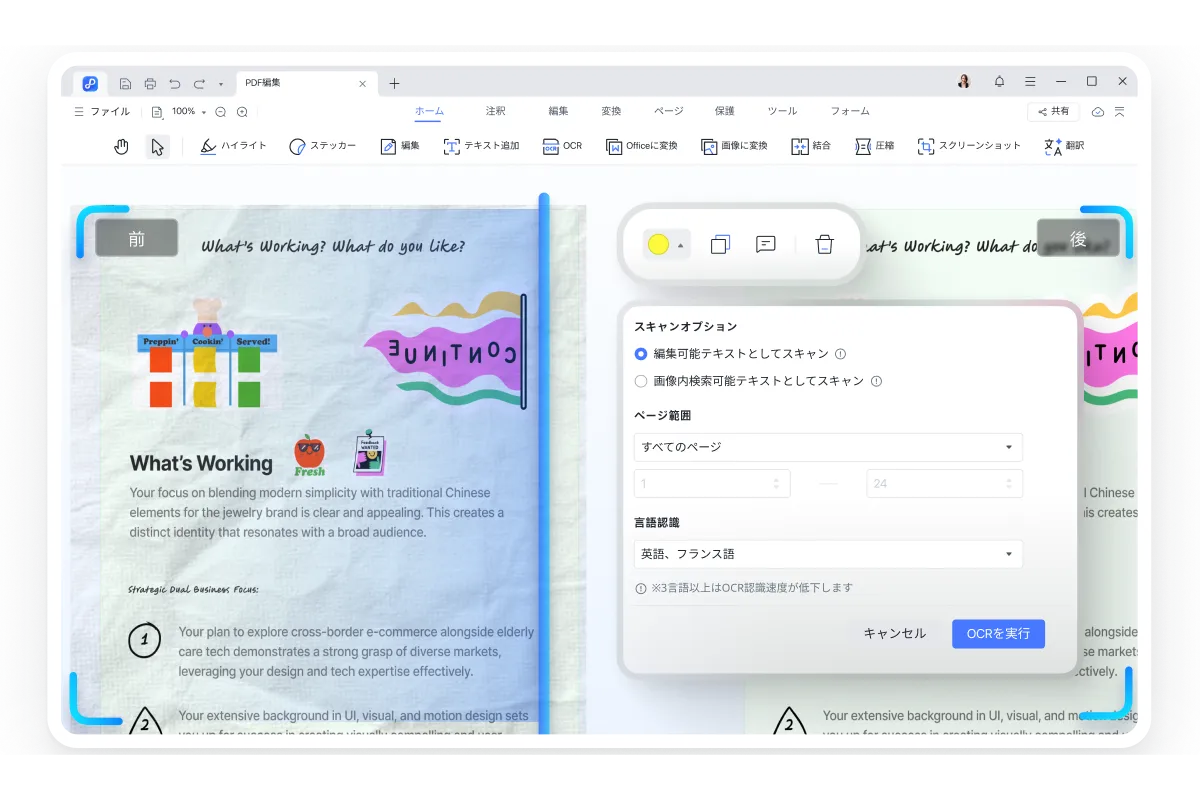This screenshot has height=800, width=1200.
Task: Click the テキスト追加 add text tool
Action: pyautogui.click(x=481, y=146)
